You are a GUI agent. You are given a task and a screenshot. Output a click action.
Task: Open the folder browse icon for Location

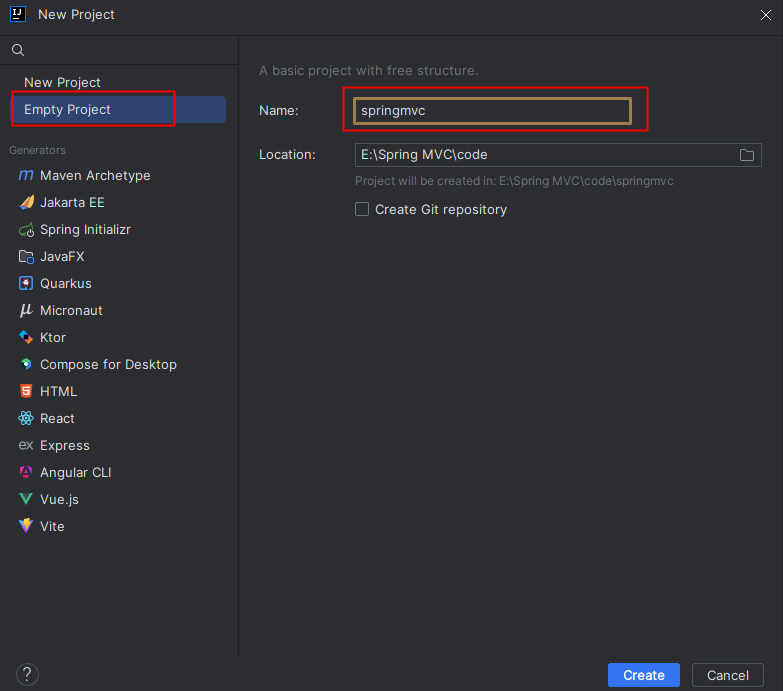click(x=746, y=155)
